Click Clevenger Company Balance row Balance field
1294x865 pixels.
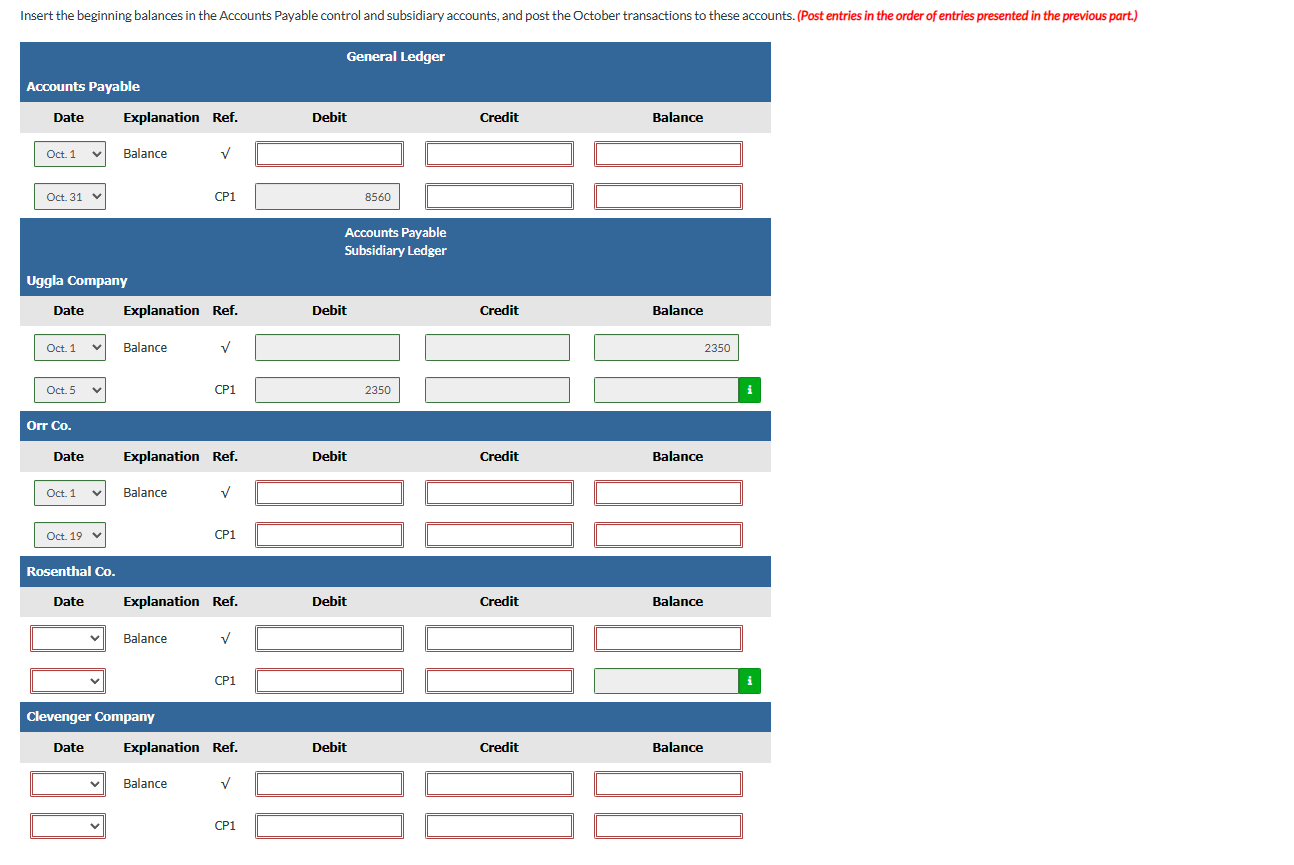pos(668,784)
